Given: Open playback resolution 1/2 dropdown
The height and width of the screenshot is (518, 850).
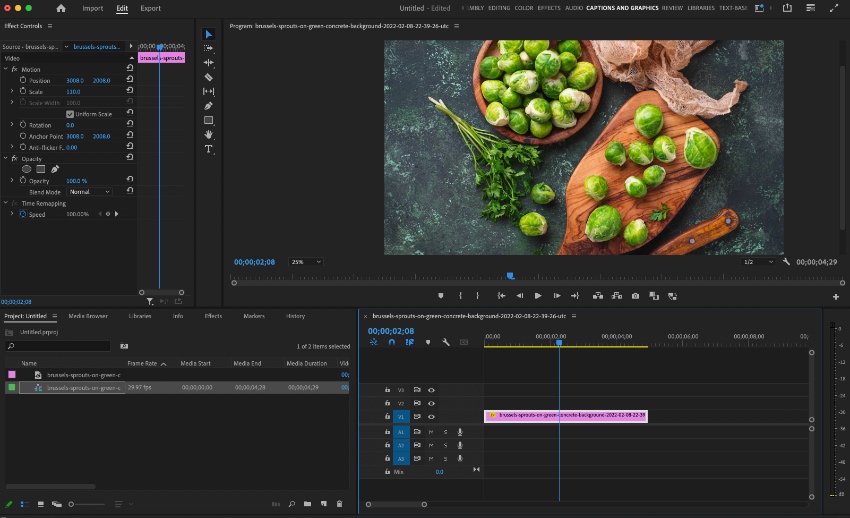Looking at the screenshot, I should 758,262.
